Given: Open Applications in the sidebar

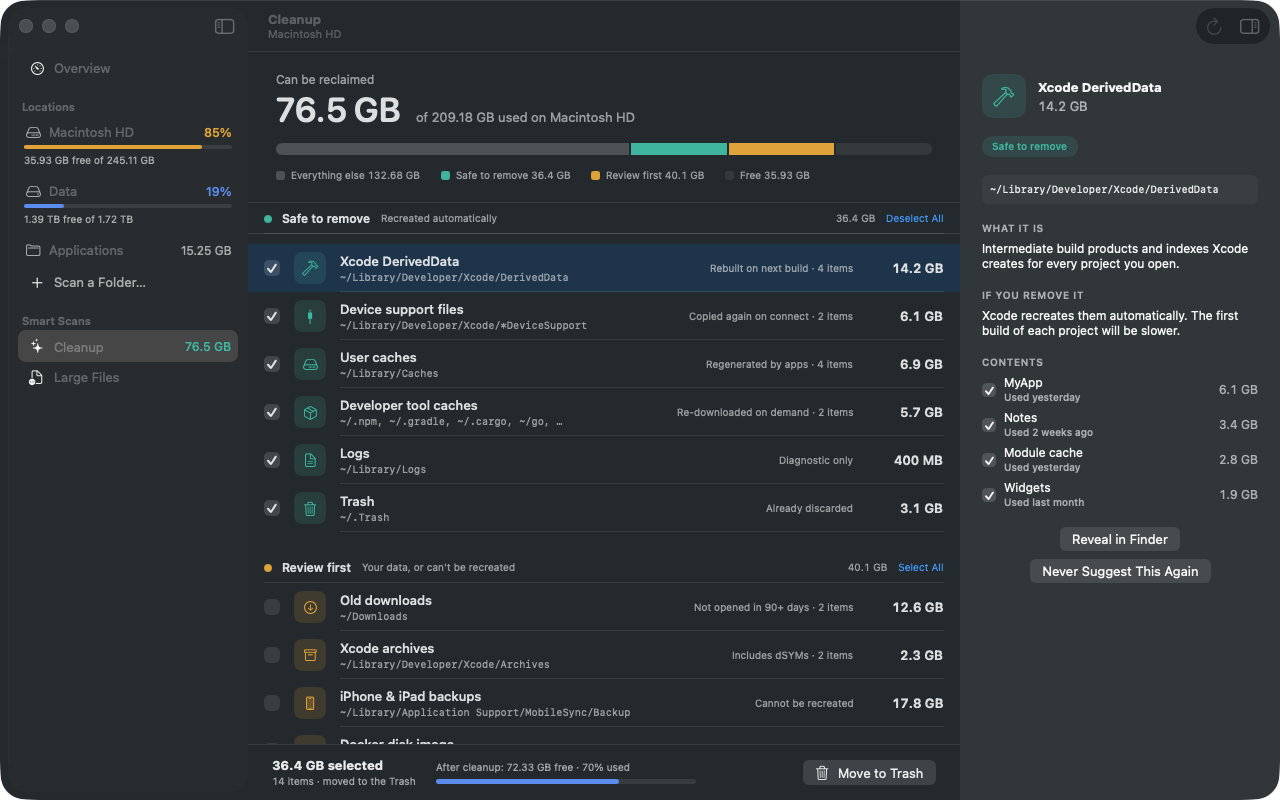Looking at the screenshot, I should click(x=128, y=251).
